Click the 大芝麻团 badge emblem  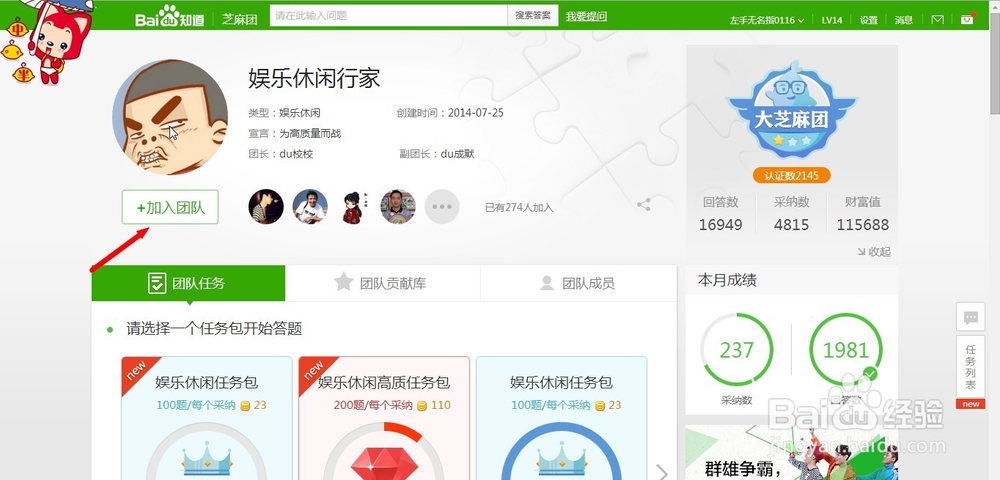pos(791,110)
